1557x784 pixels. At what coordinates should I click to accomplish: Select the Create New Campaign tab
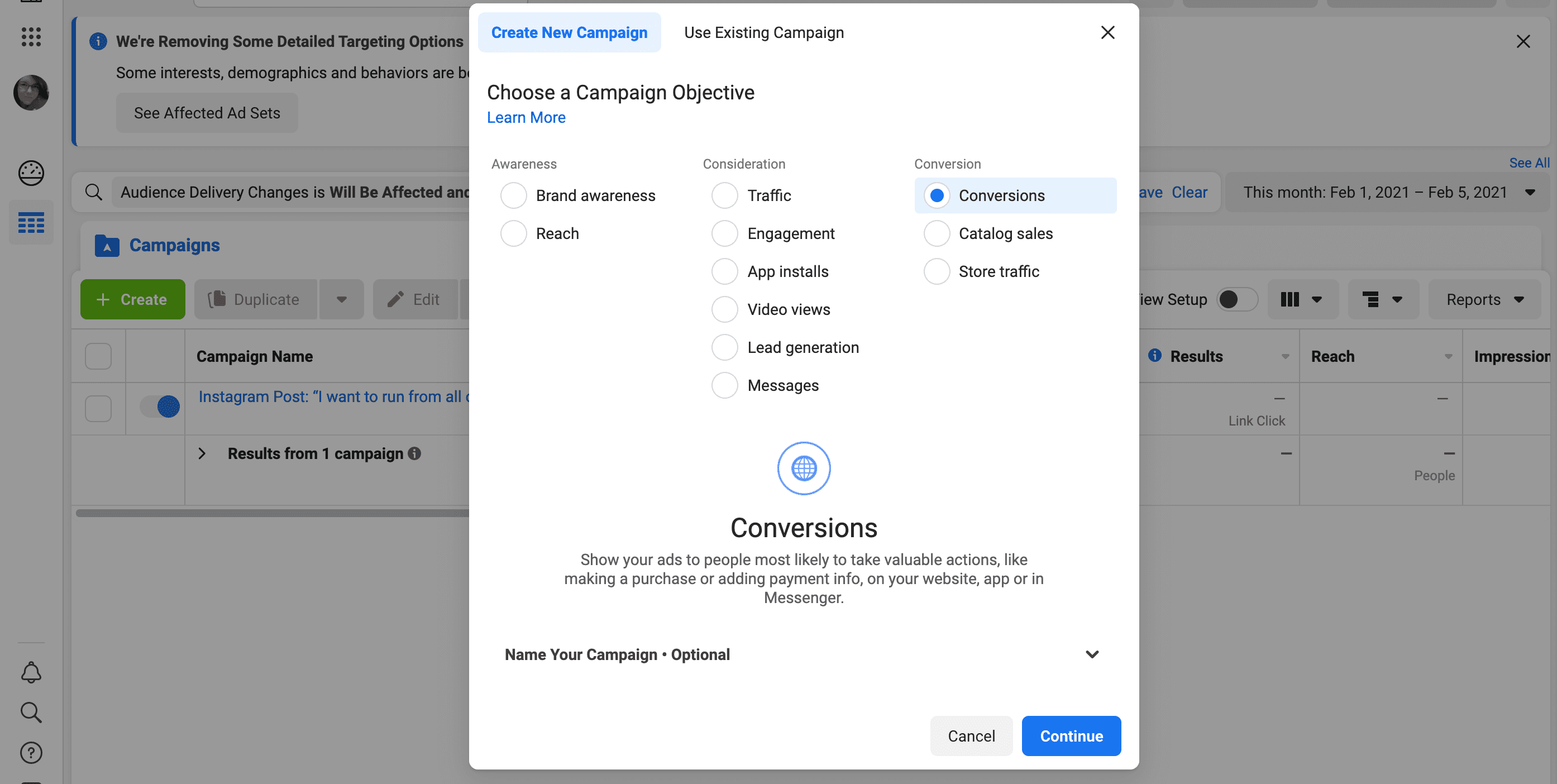tap(569, 32)
